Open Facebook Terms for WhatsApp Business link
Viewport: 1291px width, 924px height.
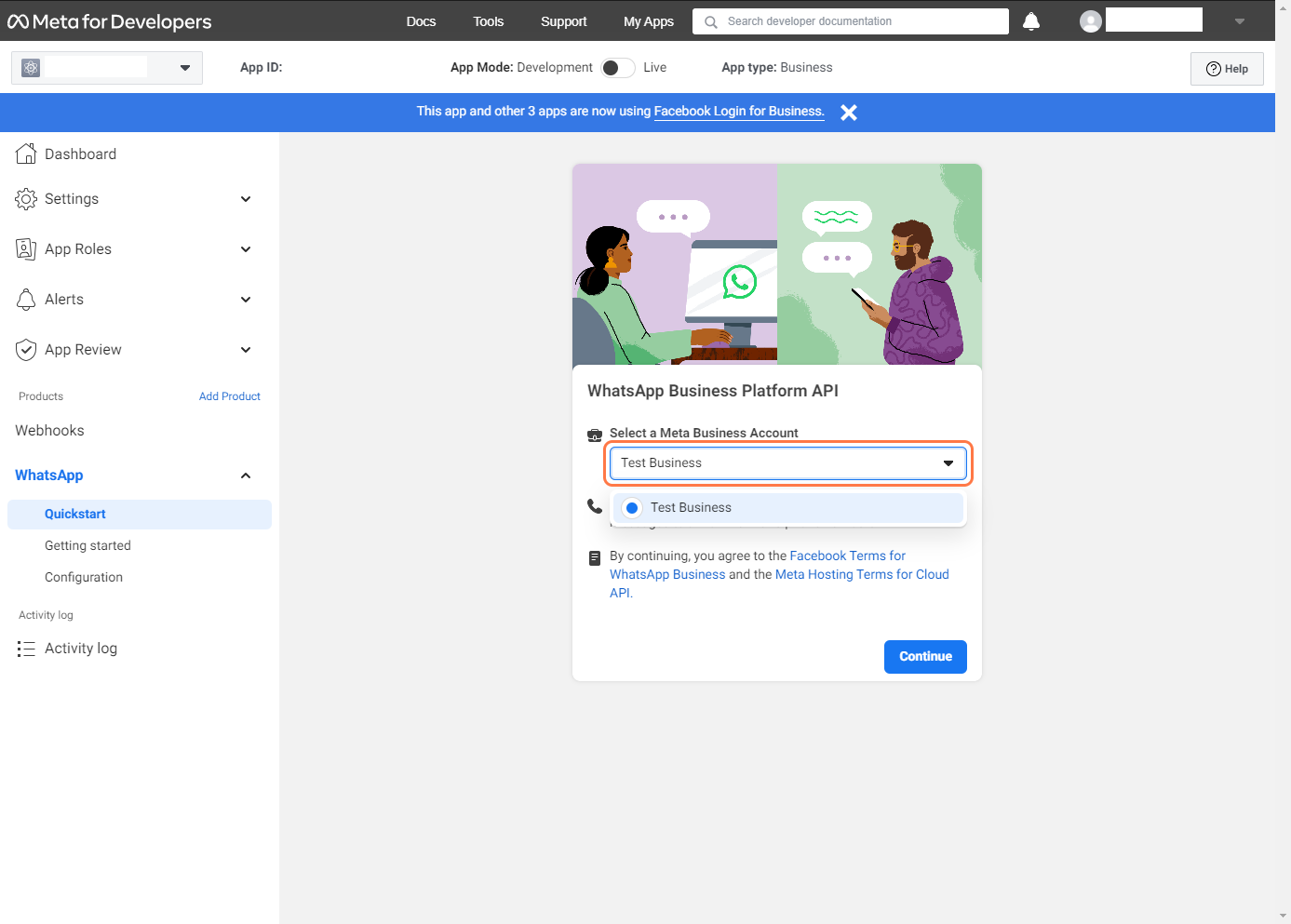[758, 565]
